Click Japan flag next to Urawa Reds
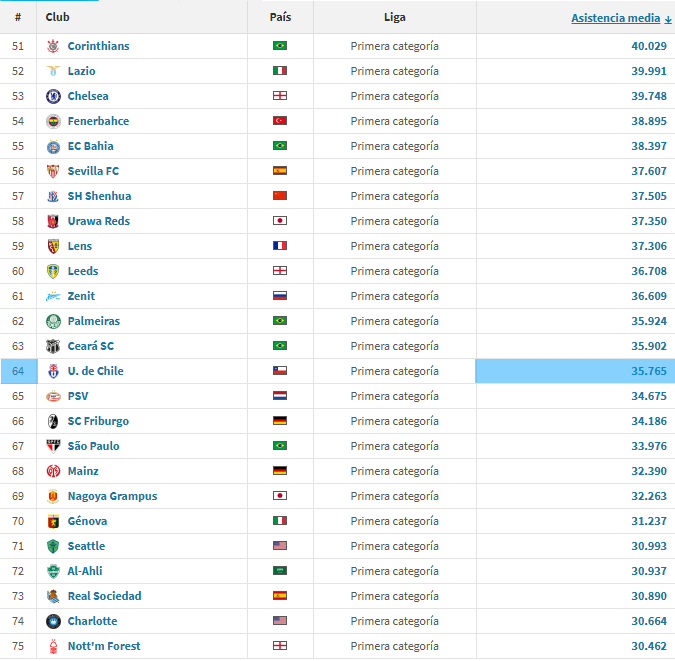 pos(280,221)
